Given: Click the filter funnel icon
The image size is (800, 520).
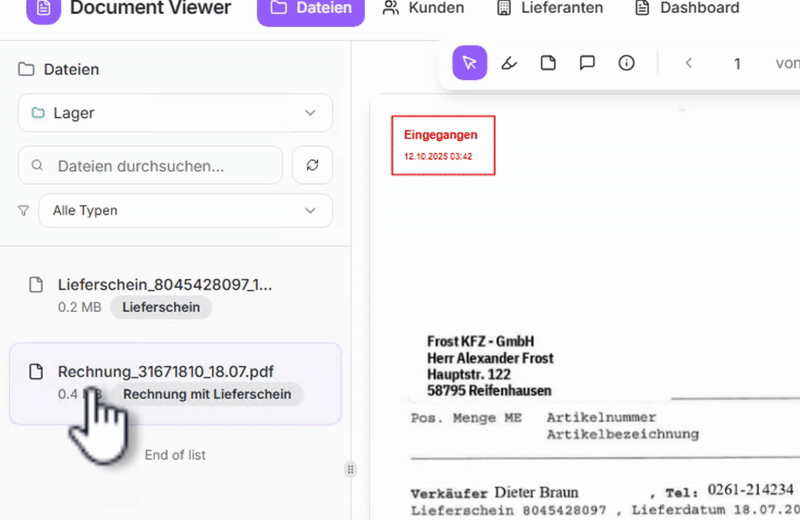Looking at the screenshot, I should point(24,211).
